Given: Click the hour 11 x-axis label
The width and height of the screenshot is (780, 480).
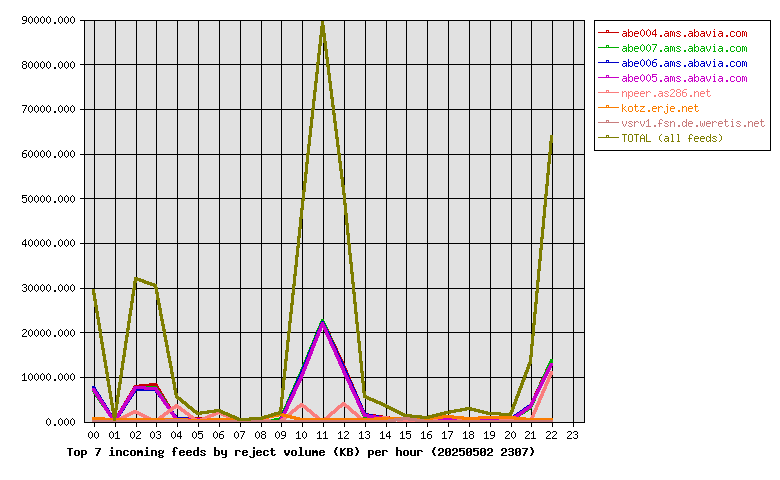Looking at the screenshot, I should pos(322,435).
